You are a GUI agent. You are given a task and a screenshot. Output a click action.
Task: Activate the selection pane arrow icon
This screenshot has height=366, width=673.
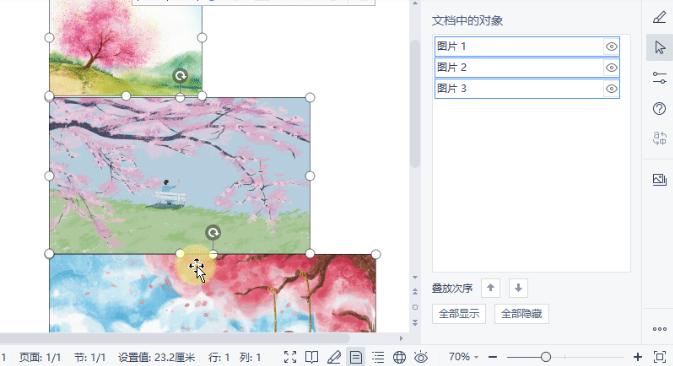[x=660, y=47]
